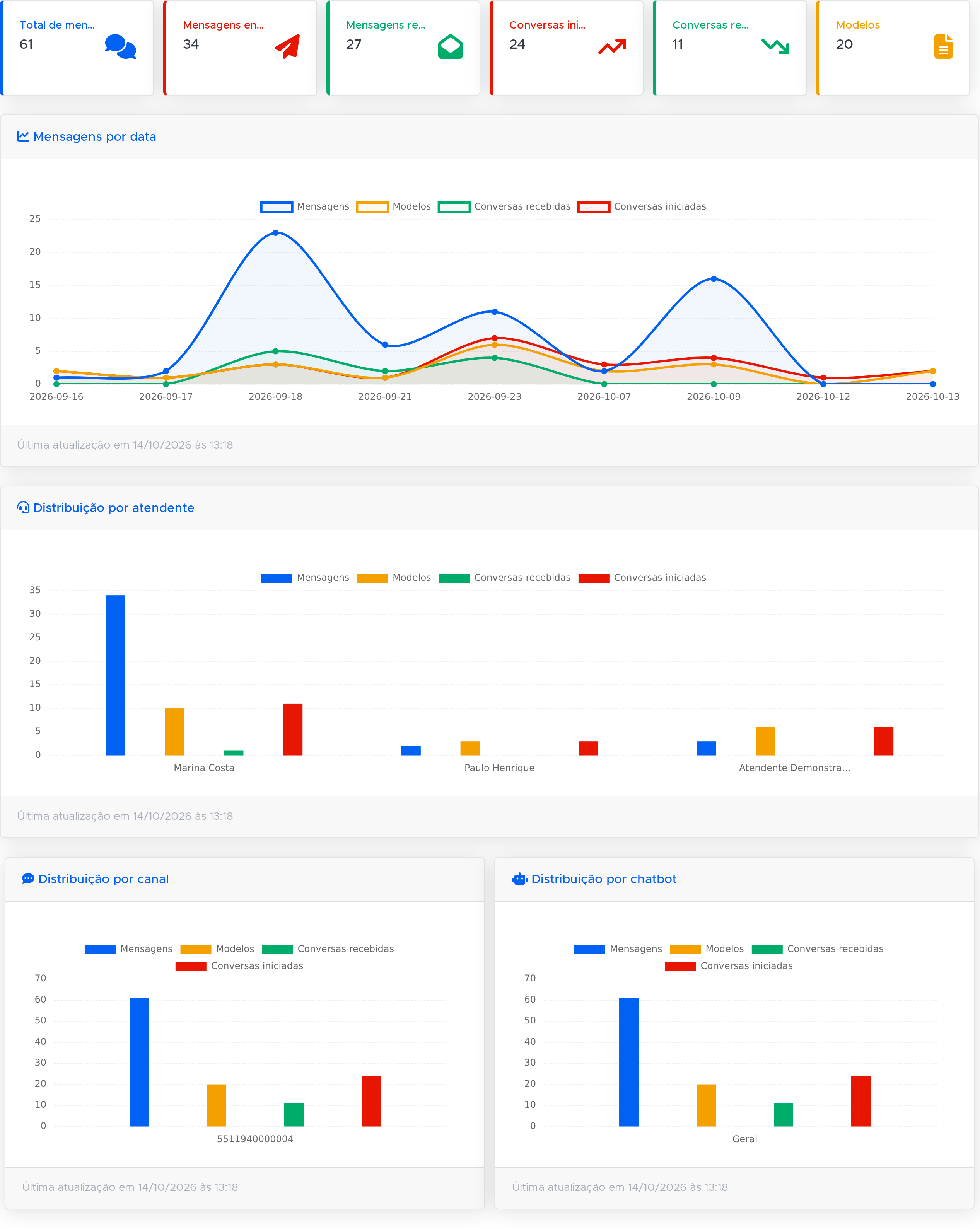This screenshot has height=1228, width=980.
Task: Click Atendente Demonstra... orange Modelos bar
Action: [x=766, y=742]
